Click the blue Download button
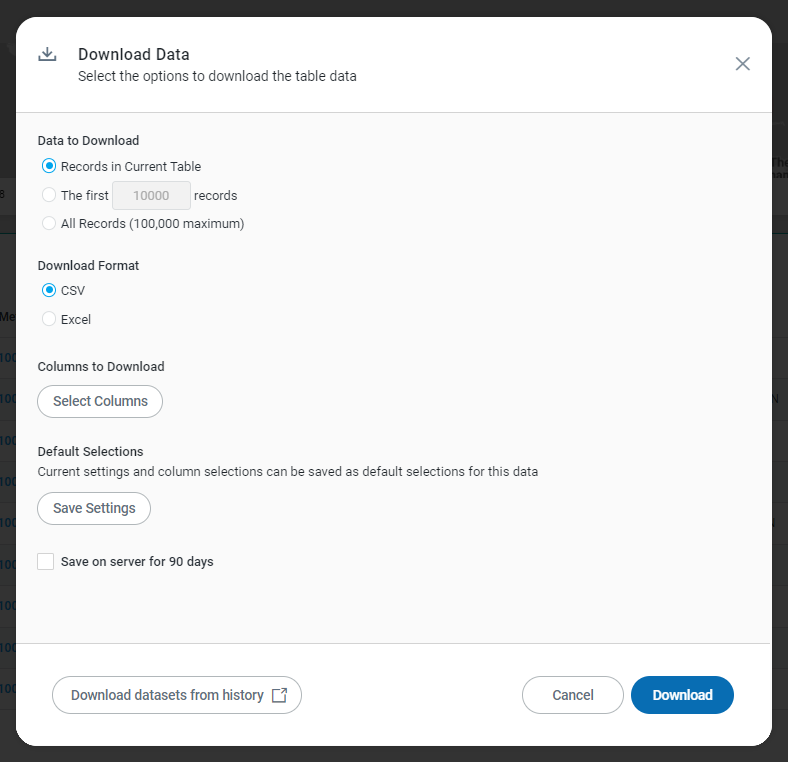788x762 pixels. tap(682, 695)
